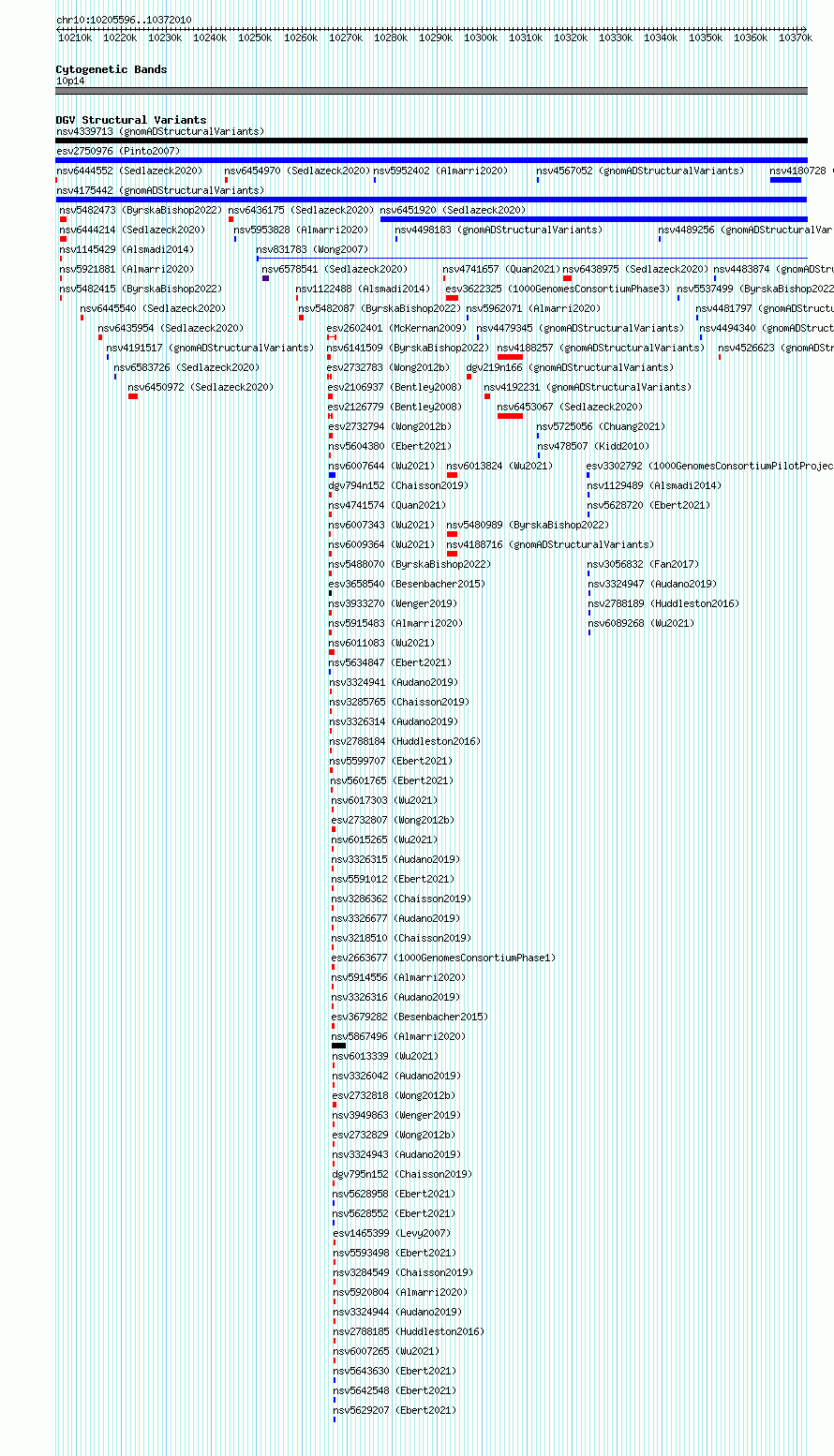
Task: Click the nsv6454970 (Sedlazeck2020) label
Action: (297, 171)
